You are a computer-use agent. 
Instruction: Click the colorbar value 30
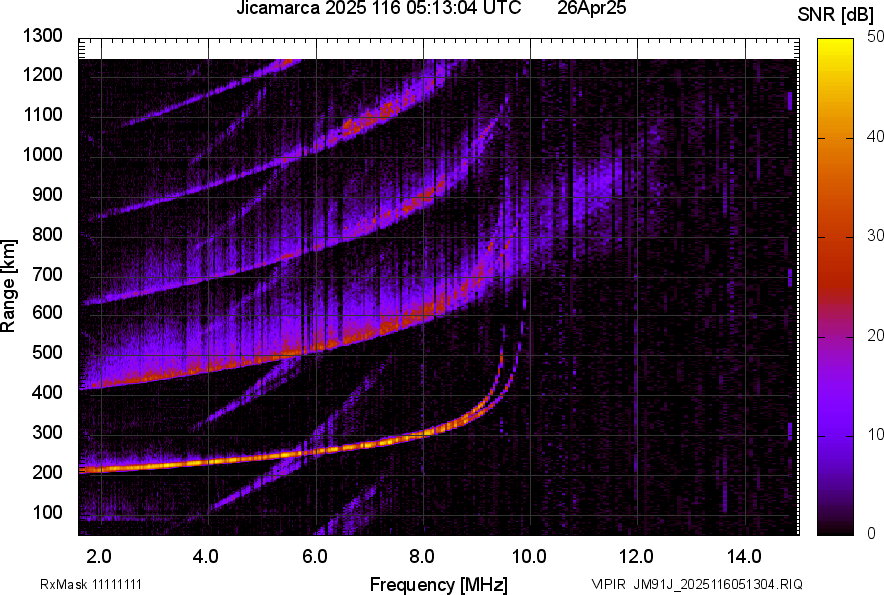click(876, 235)
